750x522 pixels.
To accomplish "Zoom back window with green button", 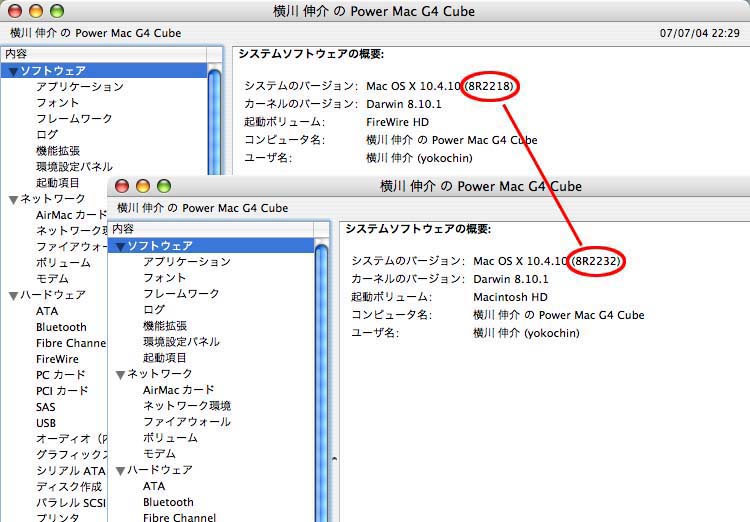I will [57, 11].
